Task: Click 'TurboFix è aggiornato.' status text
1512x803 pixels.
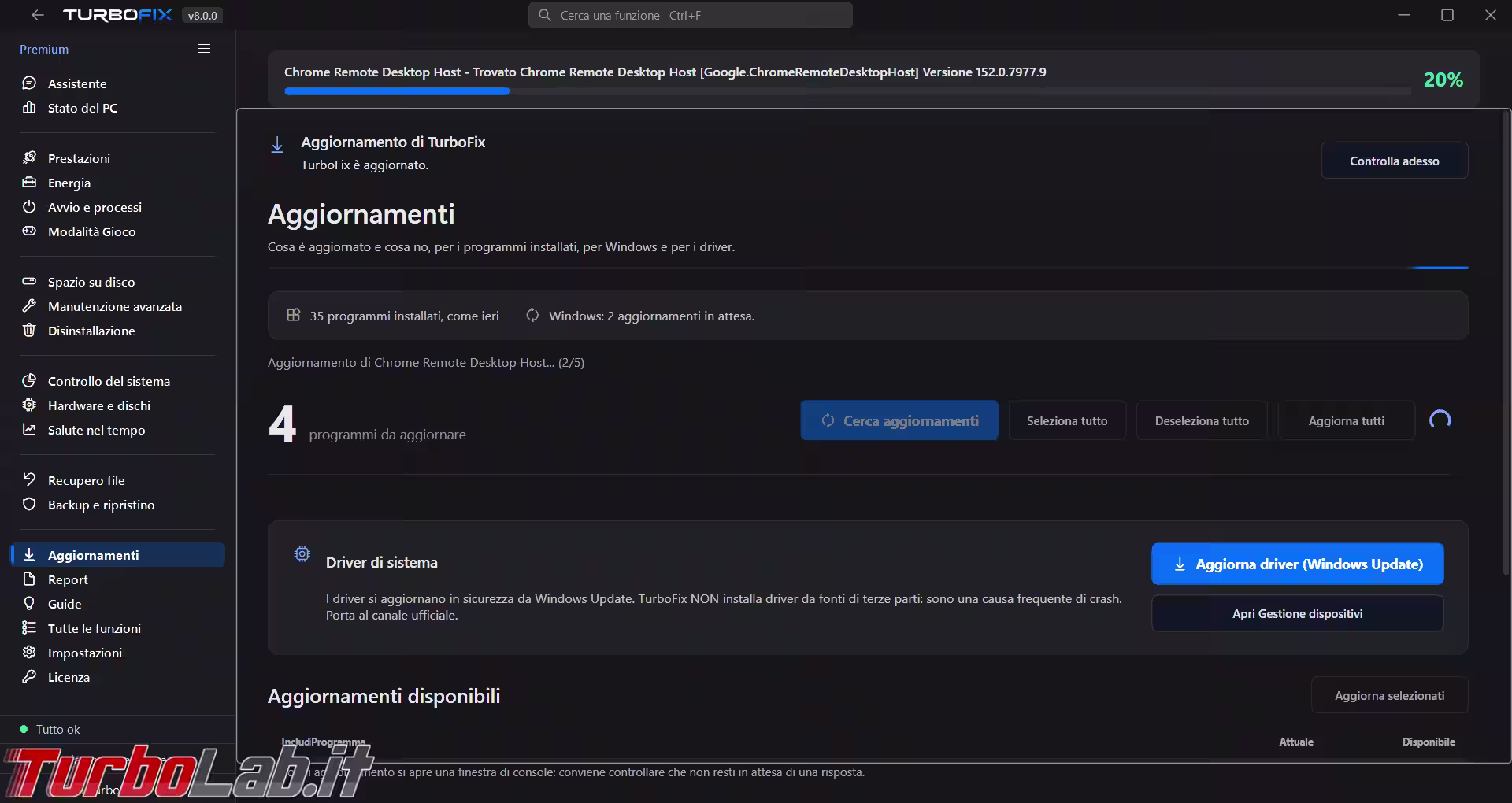Action: (365, 165)
